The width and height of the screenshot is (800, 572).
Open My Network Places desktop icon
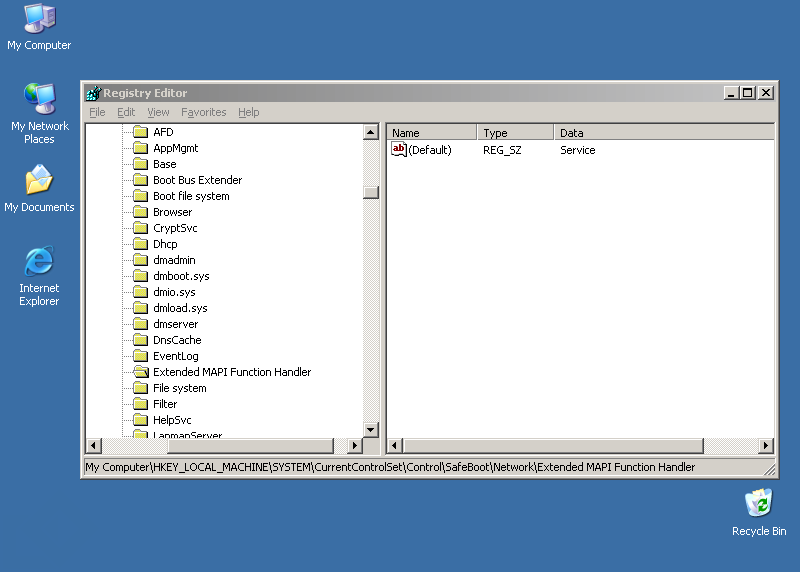click(x=39, y=113)
